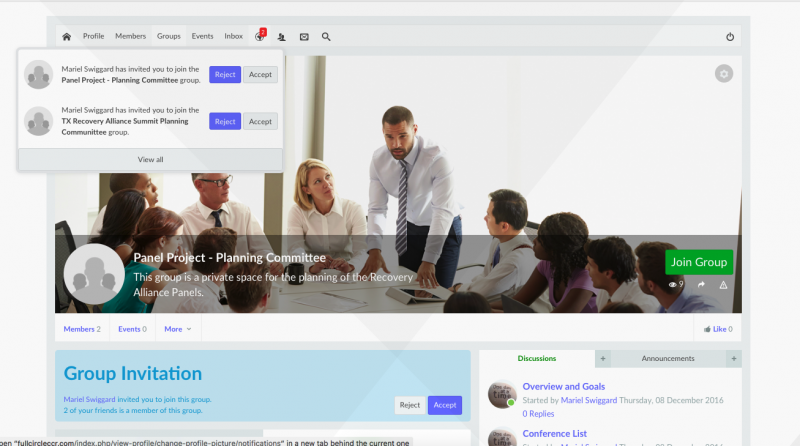Accept the Panel Project invitation notification
The width and height of the screenshot is (800, 446).
[x=260, y=75]
